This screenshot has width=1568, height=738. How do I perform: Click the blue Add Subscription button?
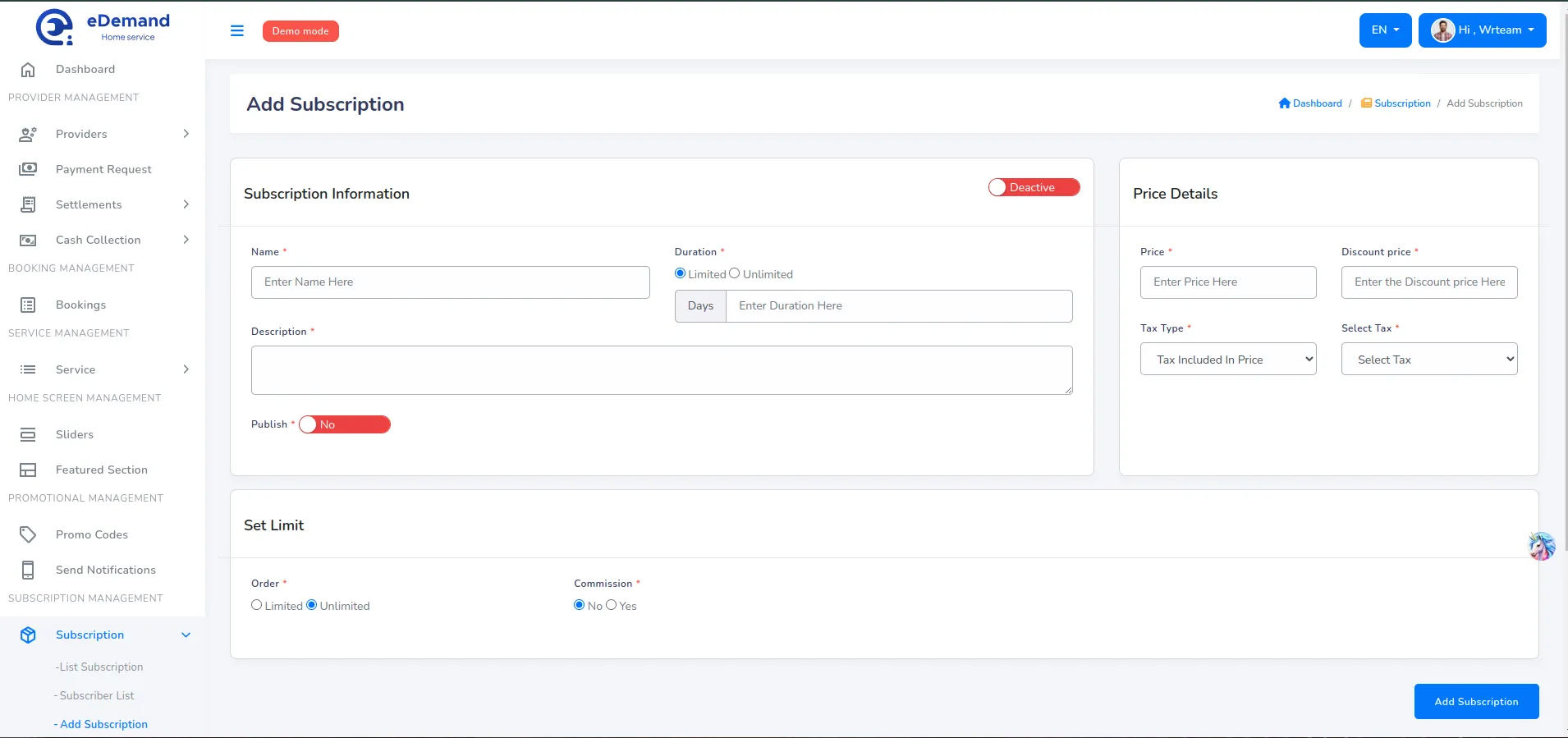tap(1475, 702)
